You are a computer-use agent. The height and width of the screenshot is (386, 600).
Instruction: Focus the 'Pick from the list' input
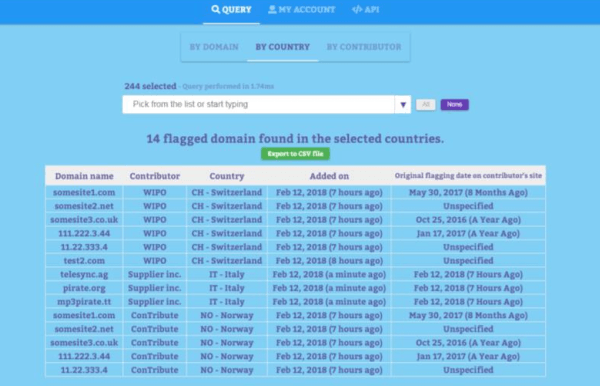259,104
